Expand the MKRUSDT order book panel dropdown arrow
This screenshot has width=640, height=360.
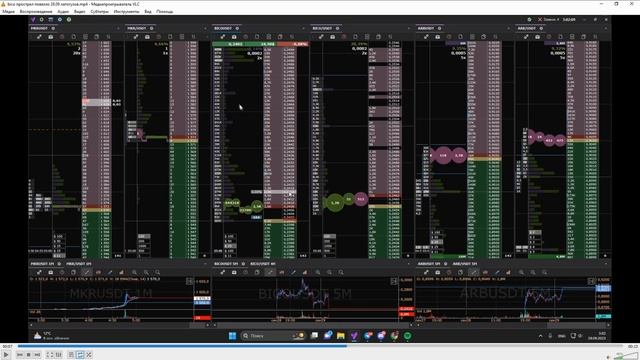click(118, 28)
